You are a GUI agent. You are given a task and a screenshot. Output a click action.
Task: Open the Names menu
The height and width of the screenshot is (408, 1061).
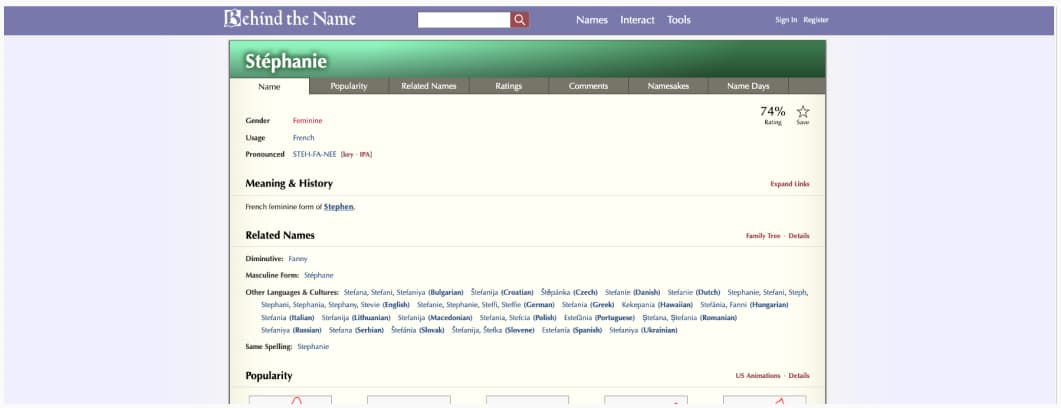592,20
